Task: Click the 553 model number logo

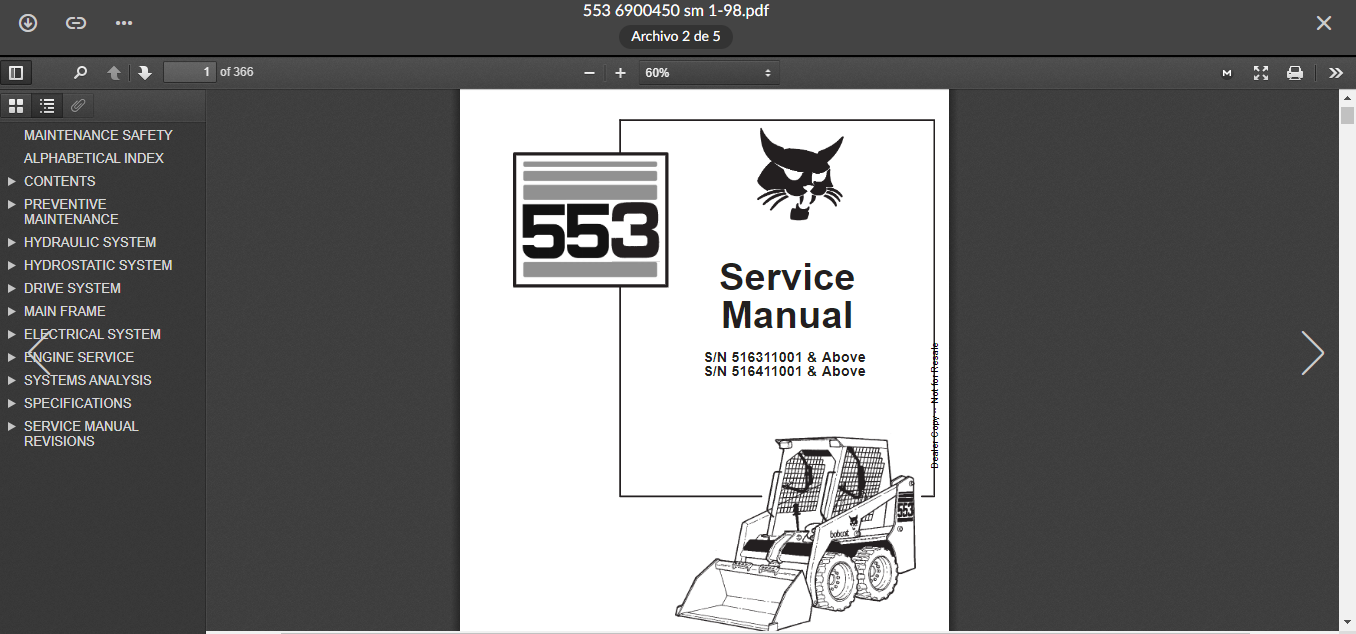Action: pyautogui.click(x=590, y=220)
